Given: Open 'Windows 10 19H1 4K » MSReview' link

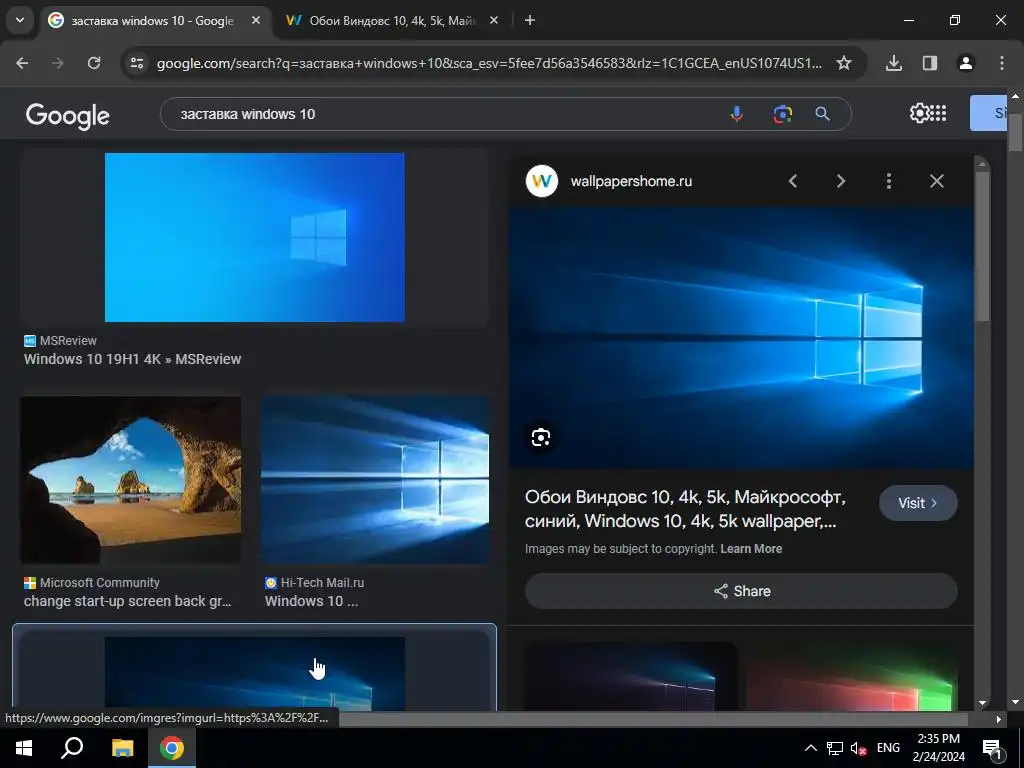Looking at the screenshot, I should [x=133, y=359].
